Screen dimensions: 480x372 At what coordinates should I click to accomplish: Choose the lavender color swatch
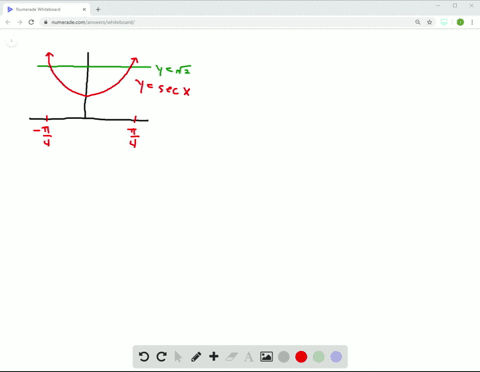[x=336, y=357]
